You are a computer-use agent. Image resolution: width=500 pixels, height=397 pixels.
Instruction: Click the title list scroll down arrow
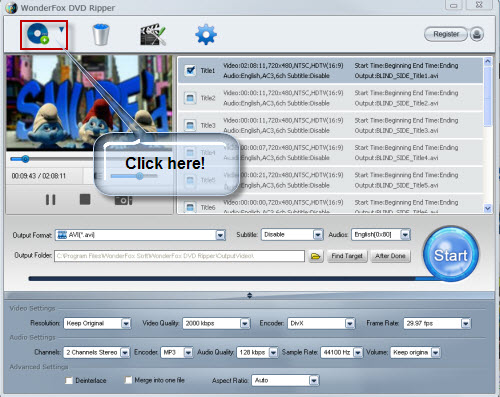pos(488,208)
